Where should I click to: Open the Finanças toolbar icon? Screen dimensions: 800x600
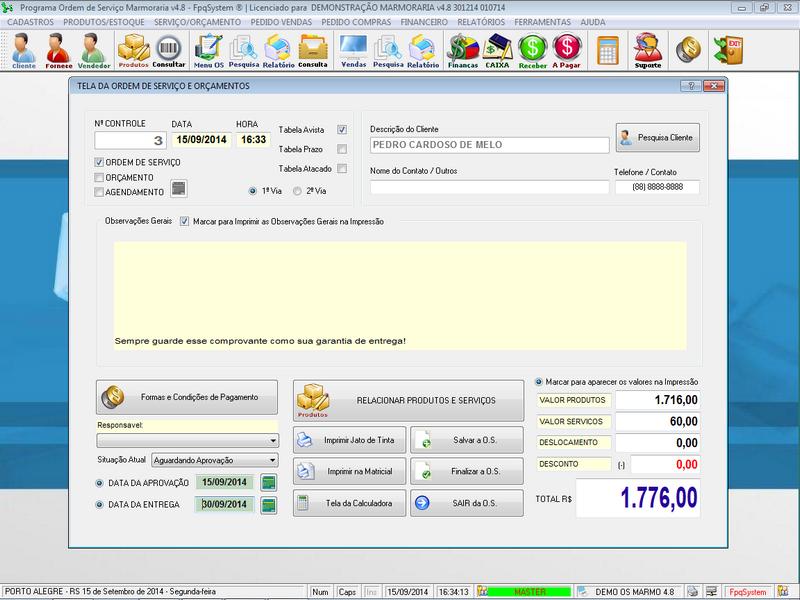(462, 50)
